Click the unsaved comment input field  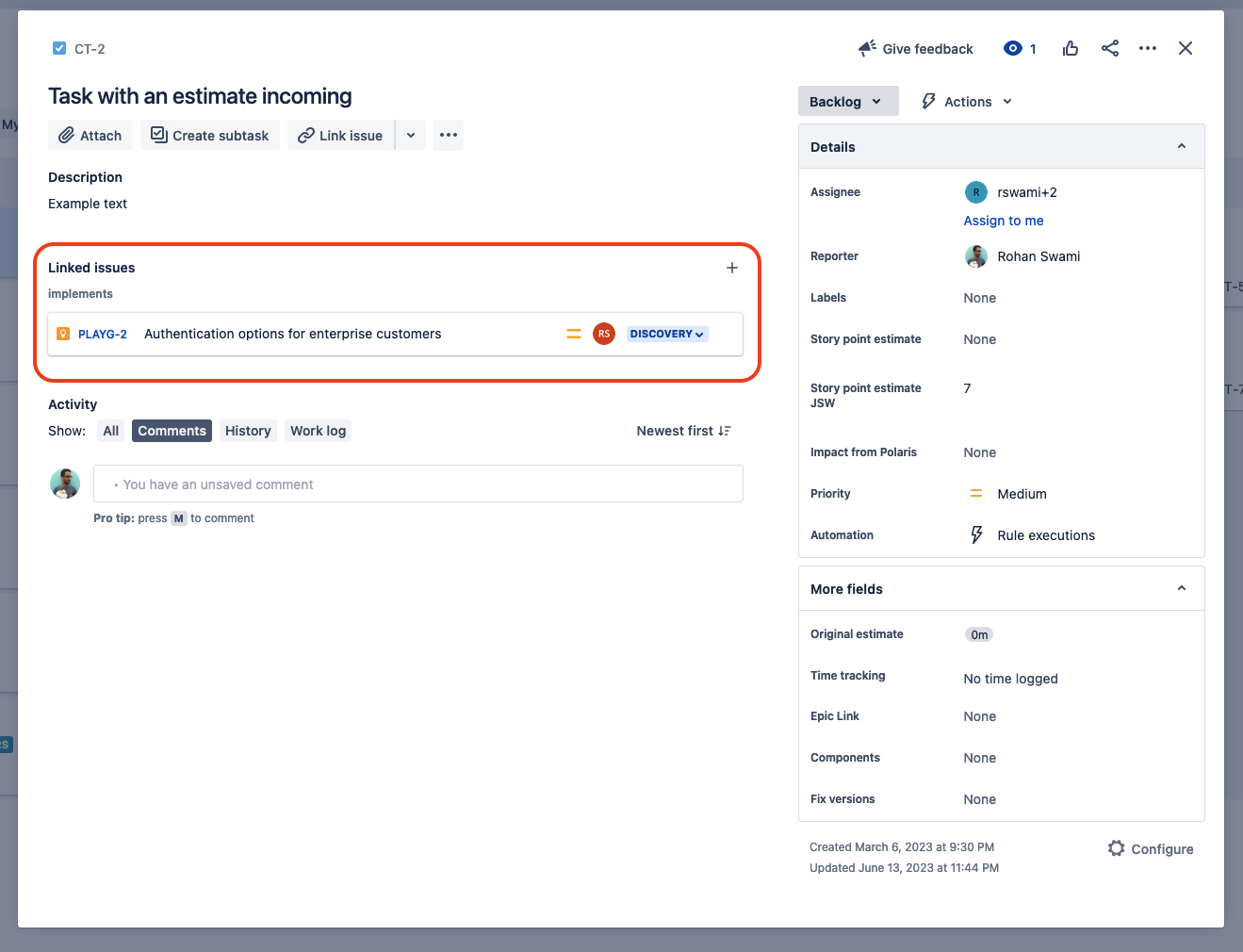[417, 484]
